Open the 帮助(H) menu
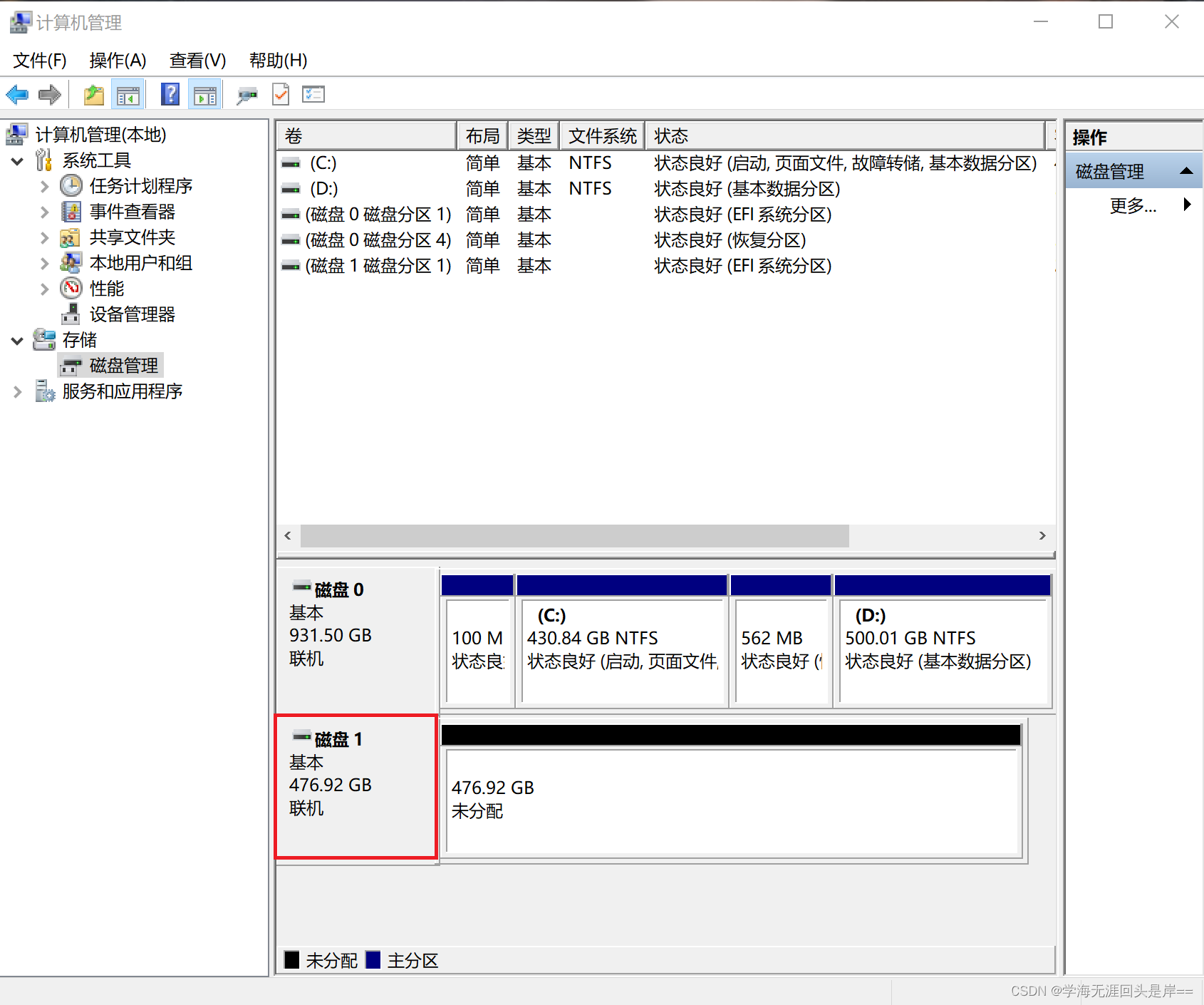 (278, 61)
